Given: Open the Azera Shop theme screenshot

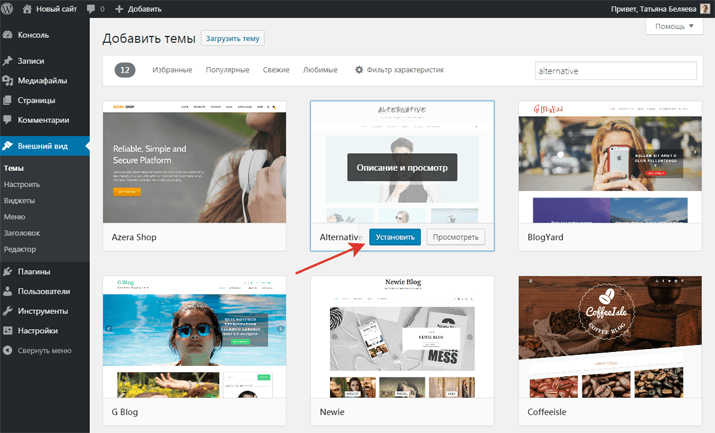Looking at the screenshot, I should 195,162.
